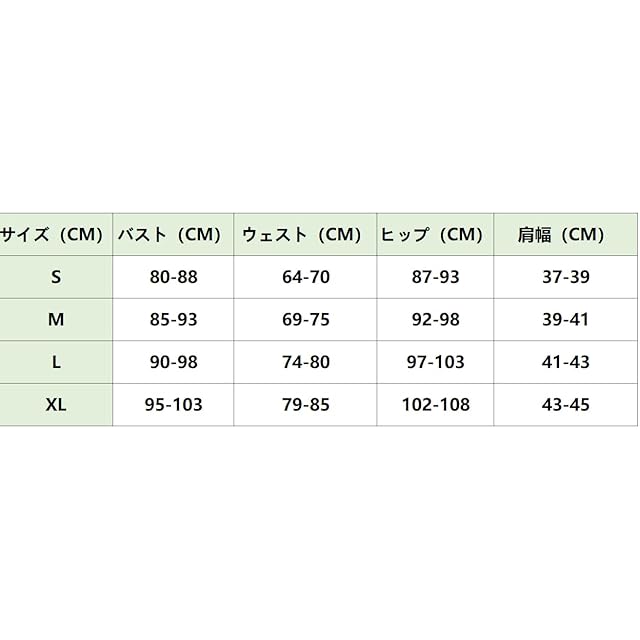
Task: Click the M size row label
Action: [56, 320]
